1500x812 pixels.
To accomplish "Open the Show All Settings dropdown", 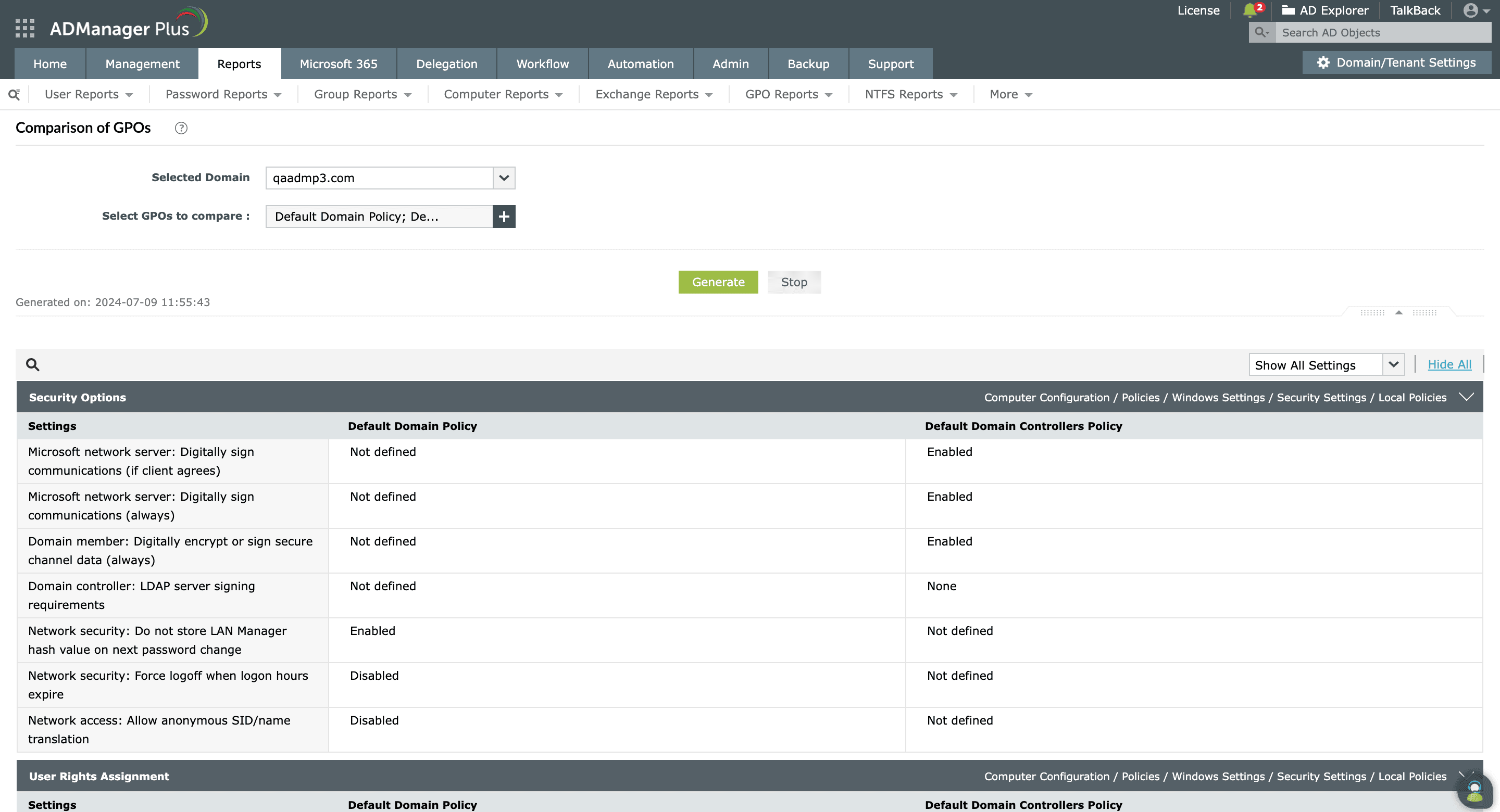I will [x=1393, y=365].
